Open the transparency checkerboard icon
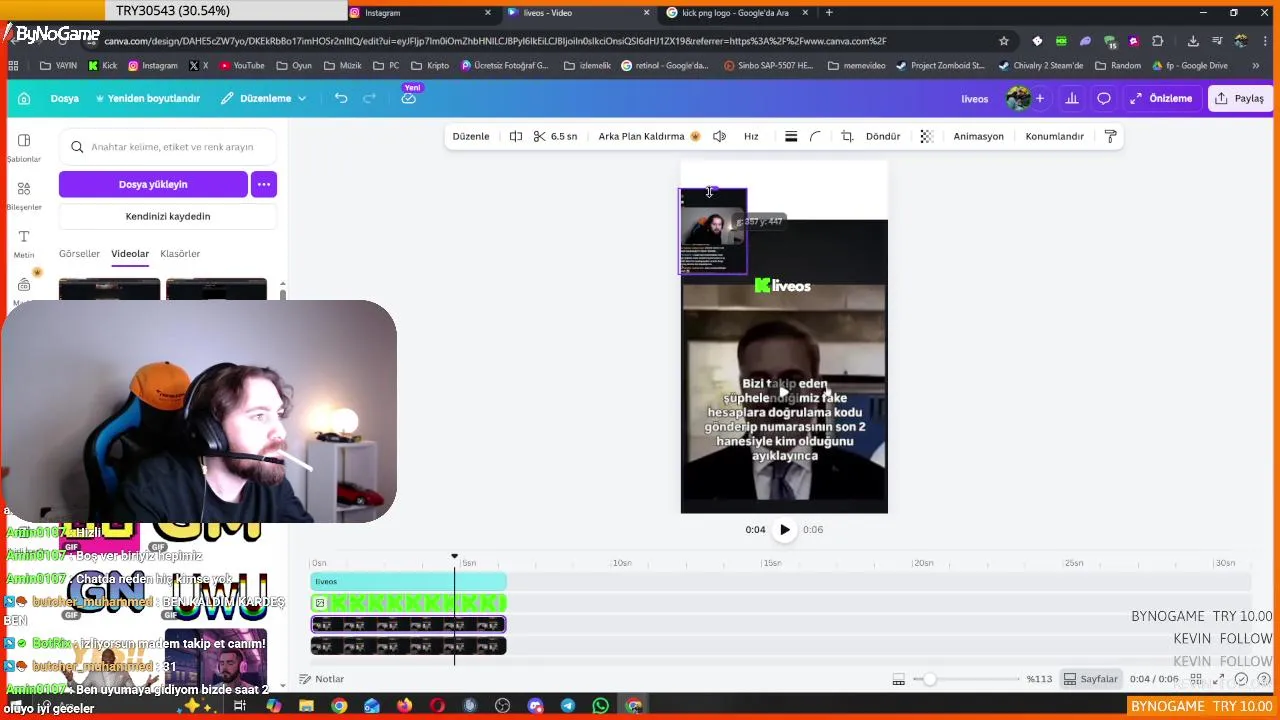The width and height of the screenshot is (1280, 720). [927, 136]
